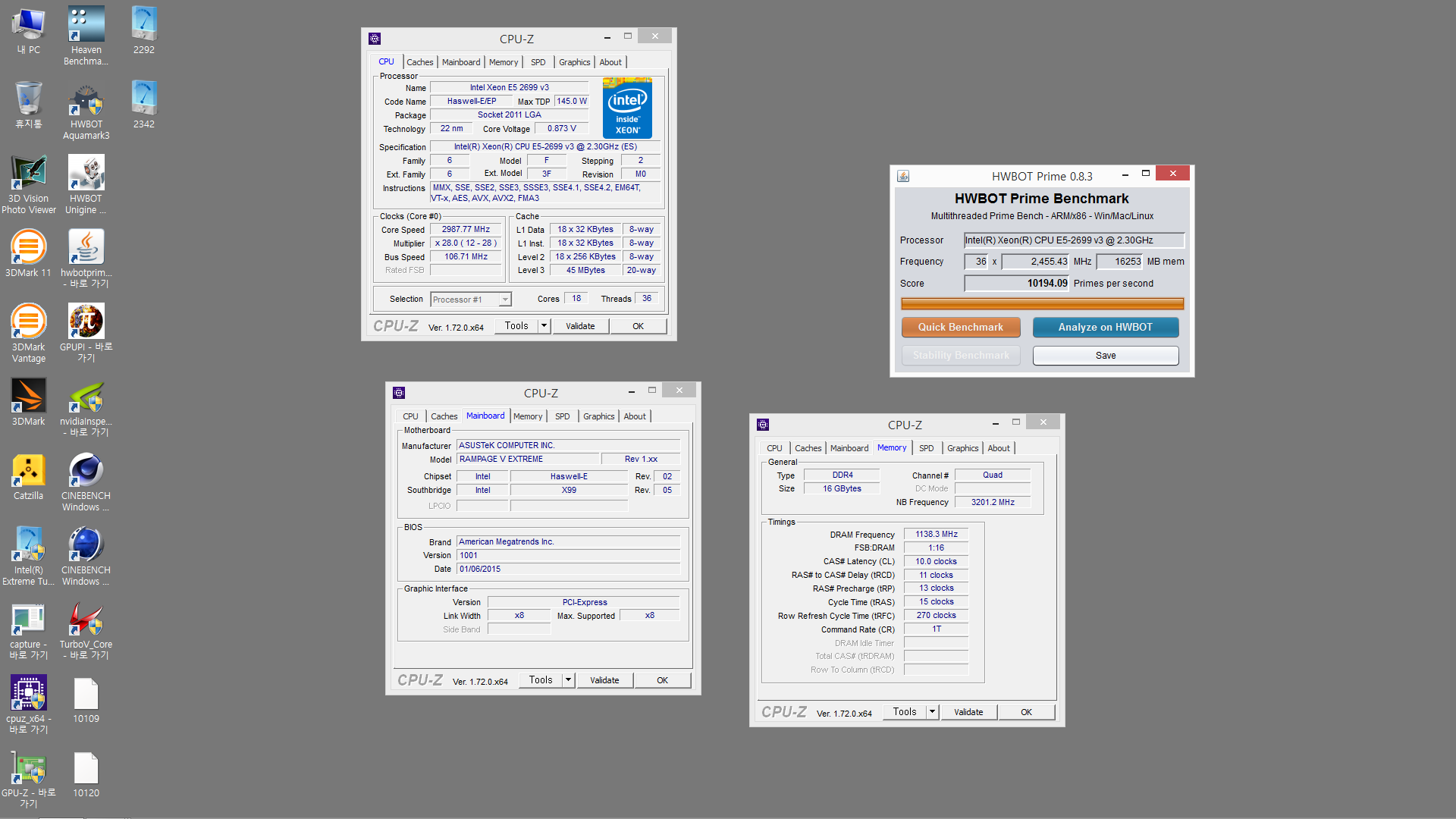The width and height of the screenshot is (1456, 819).
Task: Click Quick Benchmark in HWBOT Prime
Action: pos(961,328)
